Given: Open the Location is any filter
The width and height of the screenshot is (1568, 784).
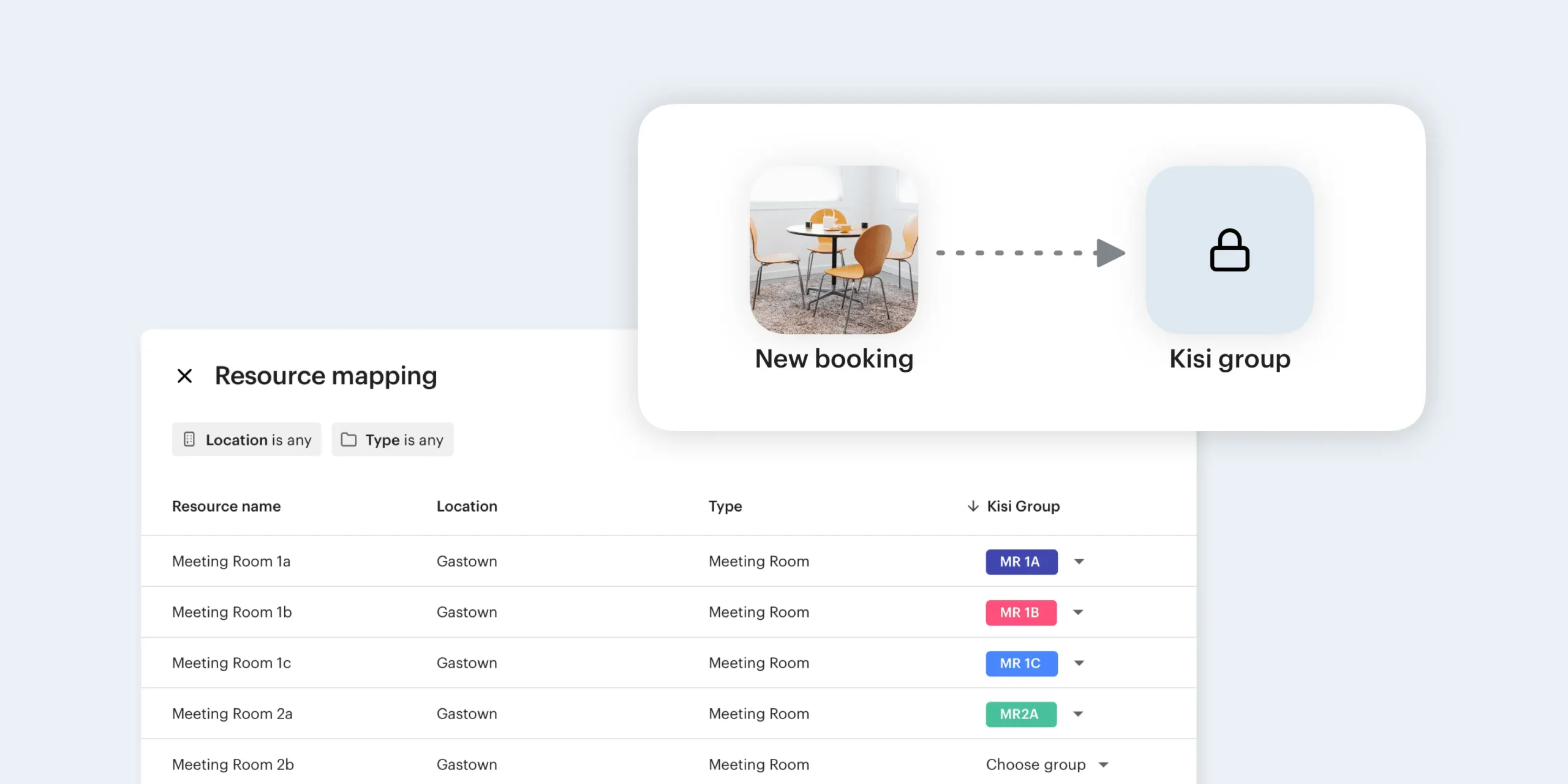Looking at the screenshot, I should 246,439.
